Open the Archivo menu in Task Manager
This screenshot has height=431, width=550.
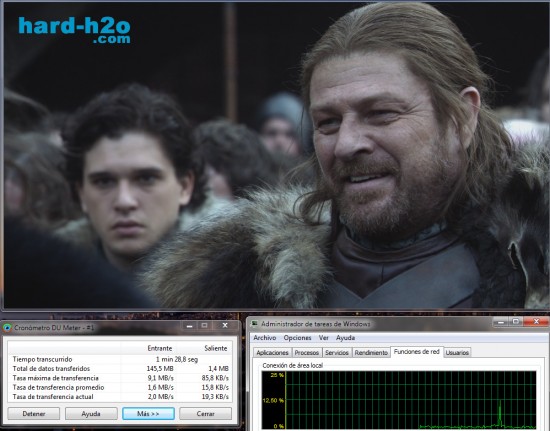coord(264,338)
